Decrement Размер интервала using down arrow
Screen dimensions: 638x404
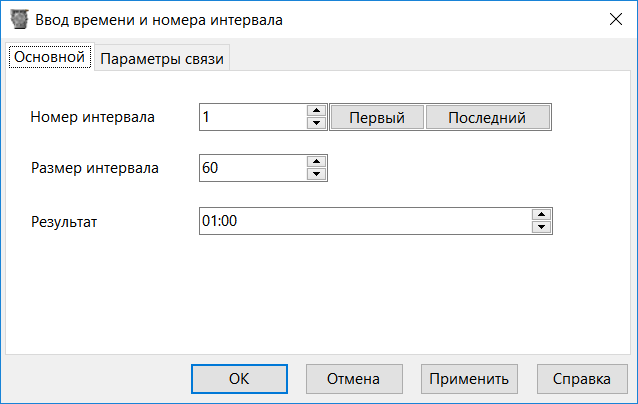coord(317,174)
